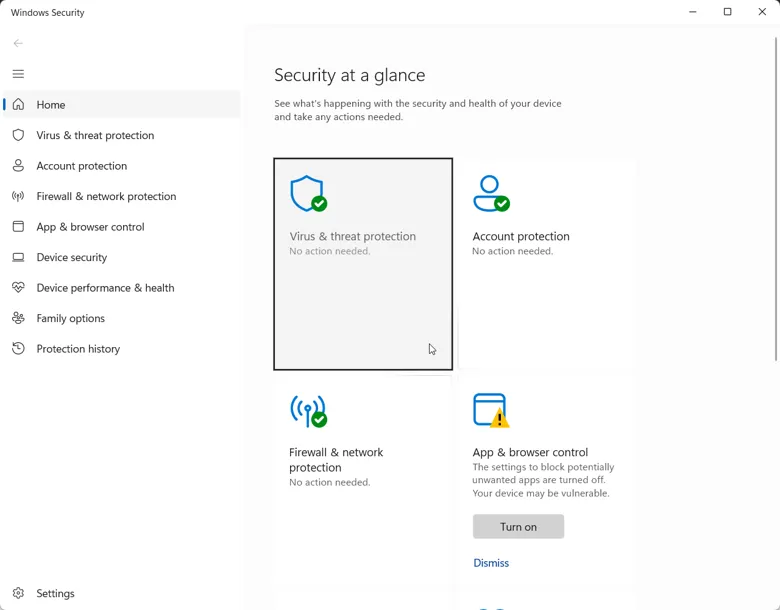Click the Dismiss link

(x=491, y=563)
